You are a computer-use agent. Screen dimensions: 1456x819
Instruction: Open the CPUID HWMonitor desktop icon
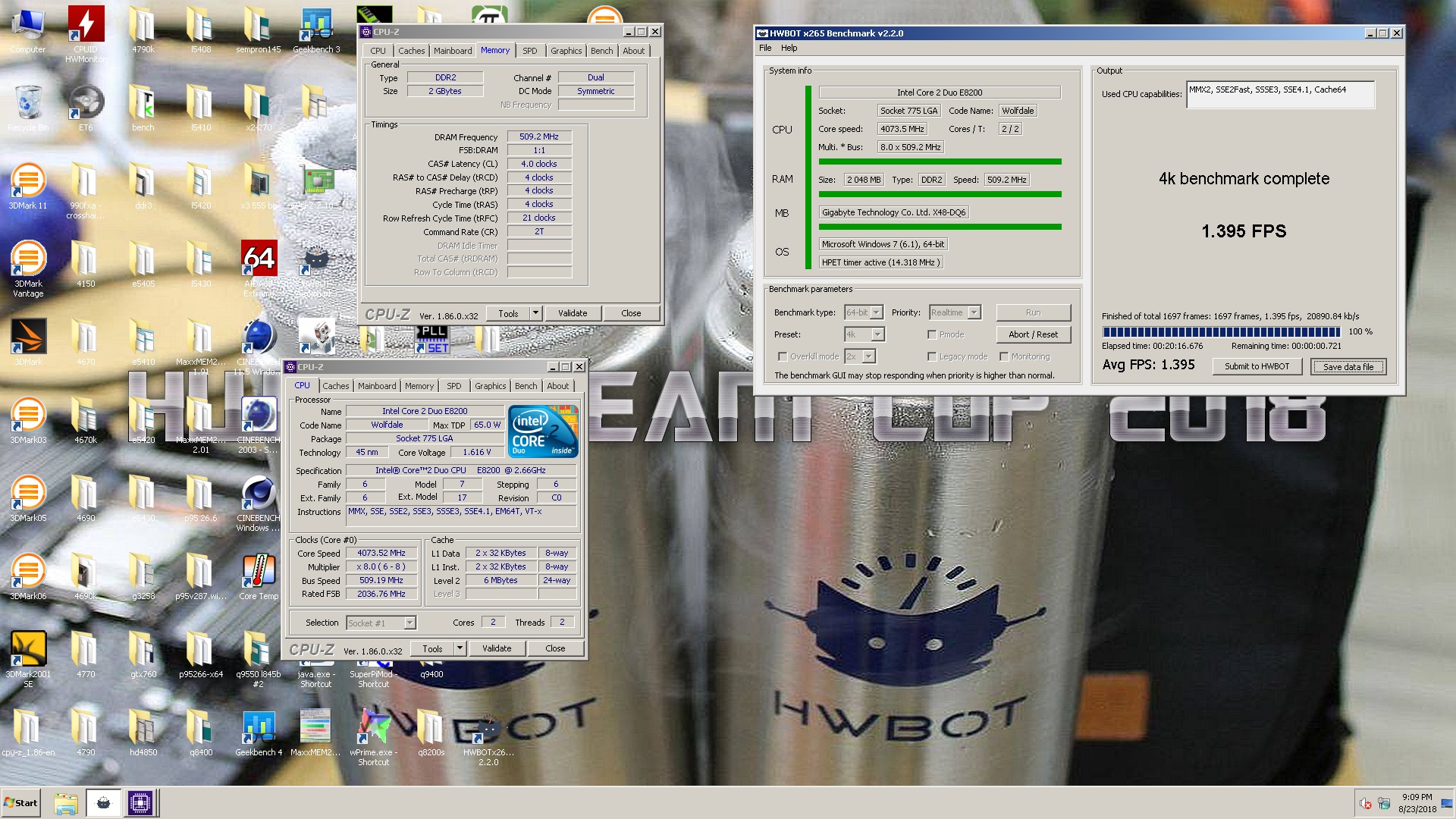point(86,34)
